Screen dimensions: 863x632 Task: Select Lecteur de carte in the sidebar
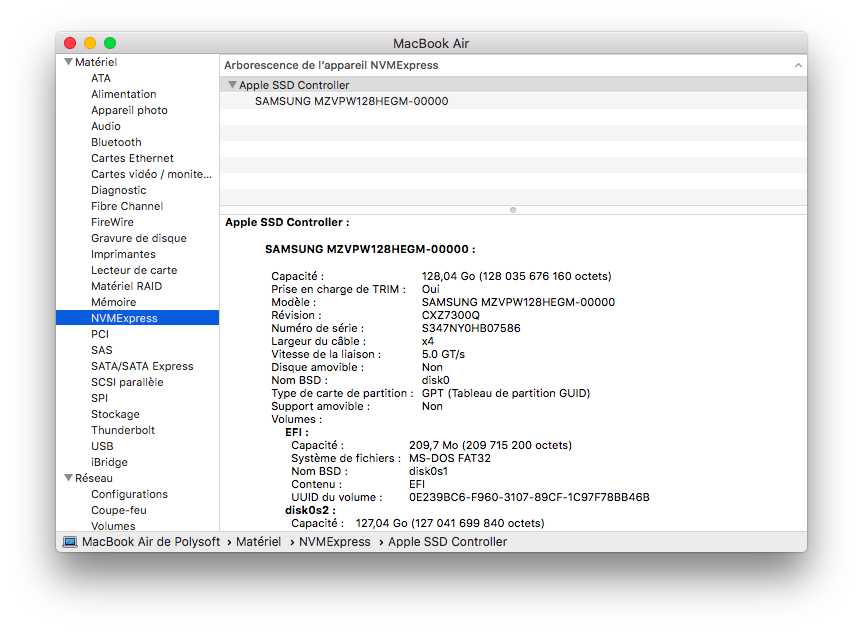tap(134, 270)
